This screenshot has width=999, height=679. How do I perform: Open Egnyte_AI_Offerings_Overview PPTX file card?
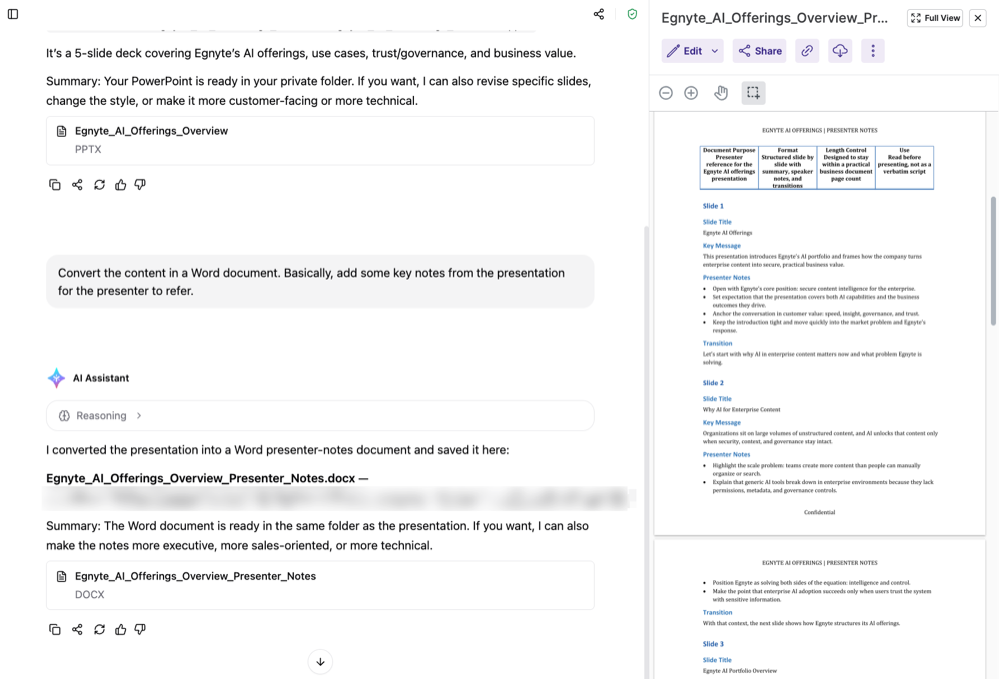coord(320,140)
